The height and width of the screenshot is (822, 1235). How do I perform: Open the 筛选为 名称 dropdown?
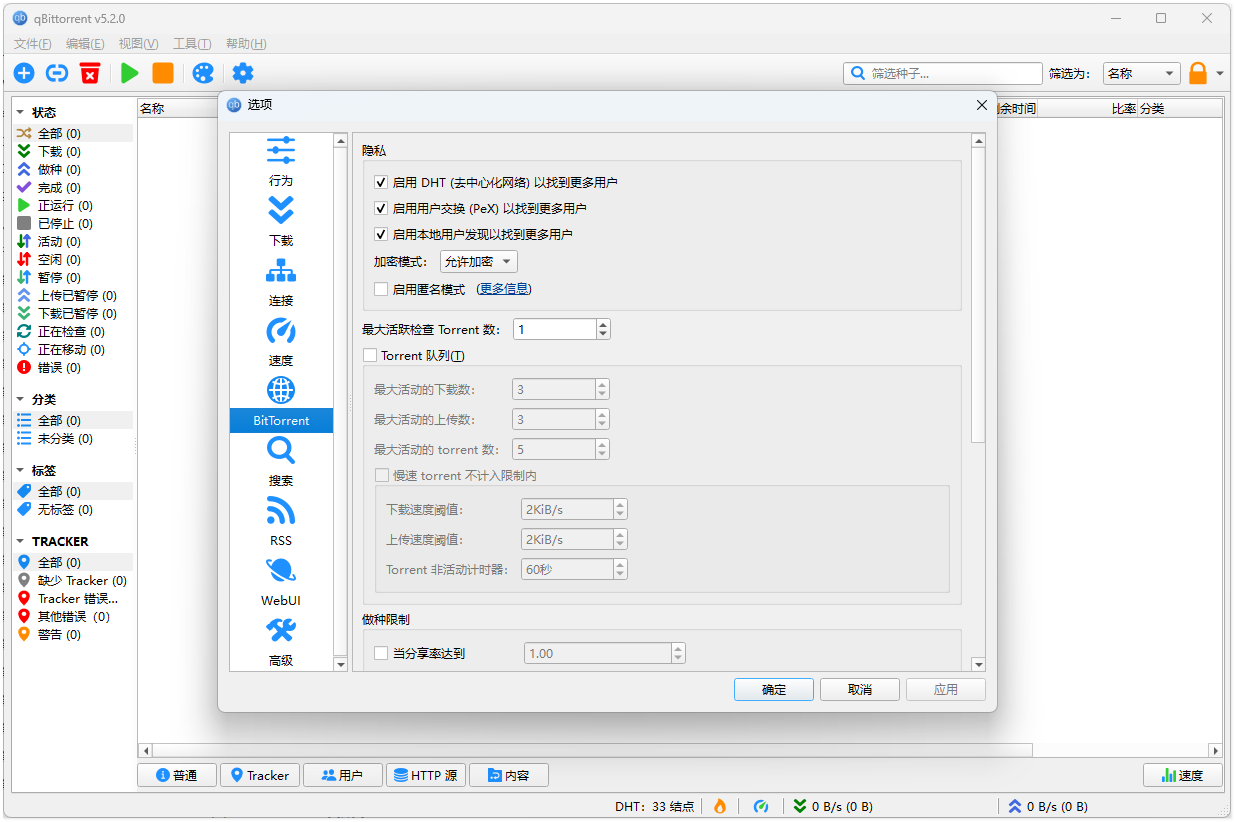click(1142, 73)
